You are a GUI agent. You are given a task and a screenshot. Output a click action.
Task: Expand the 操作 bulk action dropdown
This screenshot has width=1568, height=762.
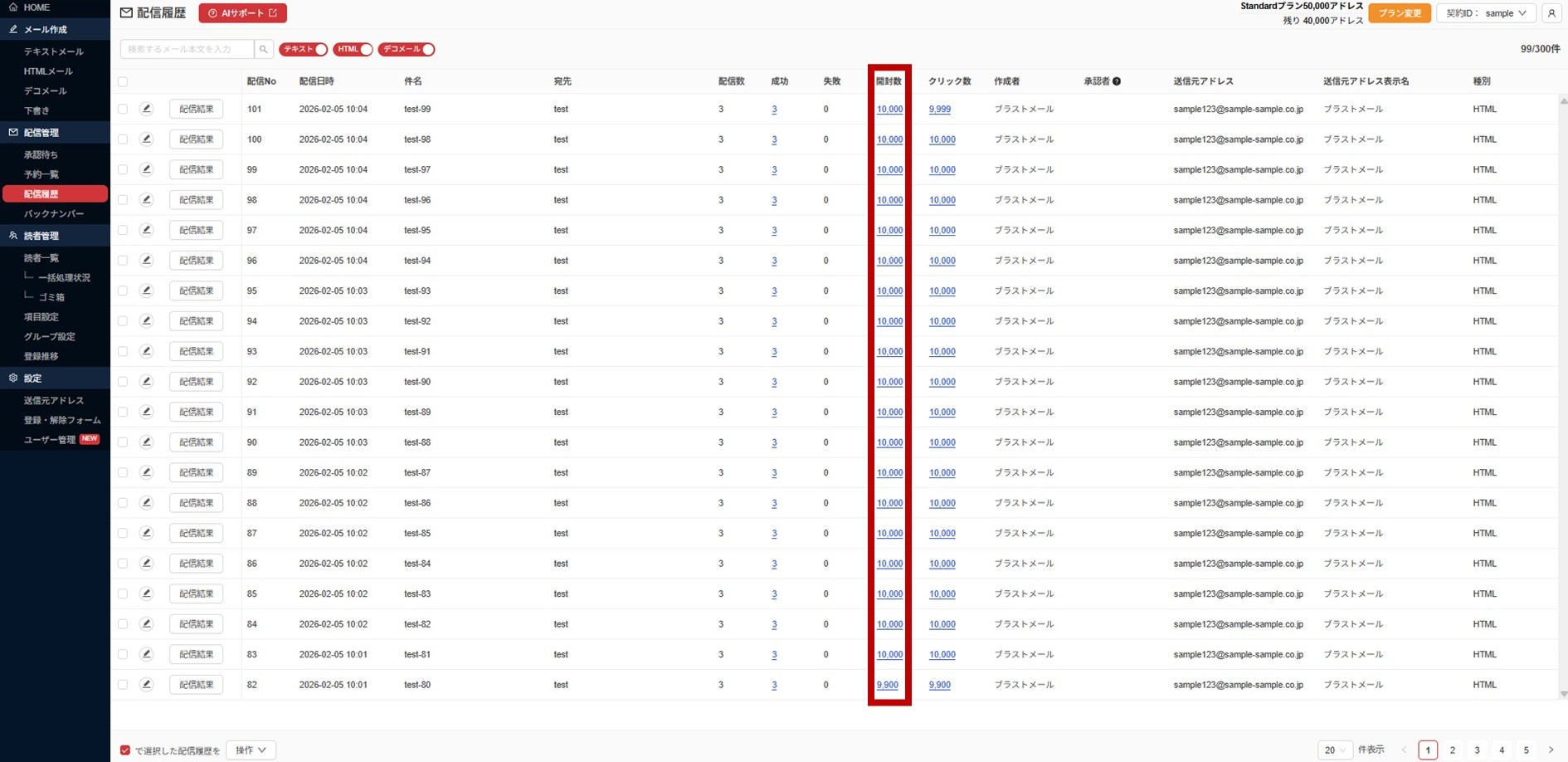click(x=251, y=750)
